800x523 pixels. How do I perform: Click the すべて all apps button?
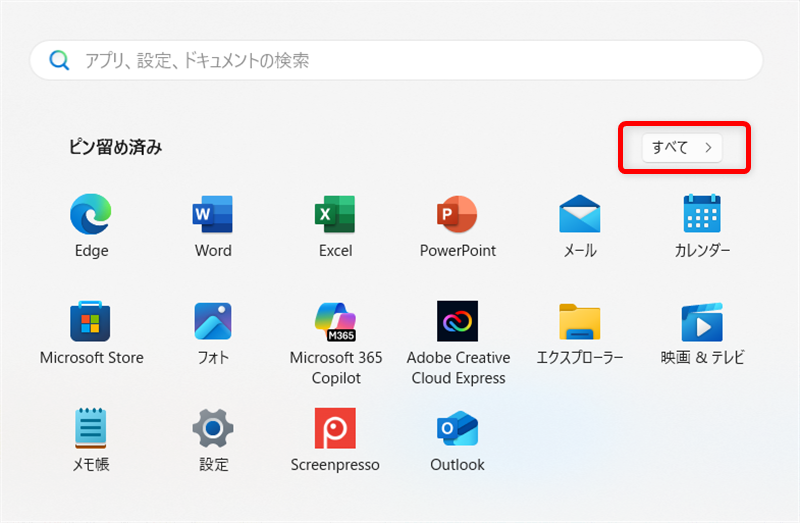682,147
